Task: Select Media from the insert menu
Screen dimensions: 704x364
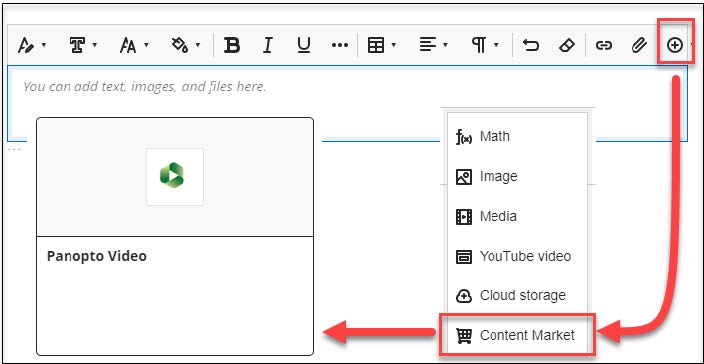Action: (x=517, y=216)
